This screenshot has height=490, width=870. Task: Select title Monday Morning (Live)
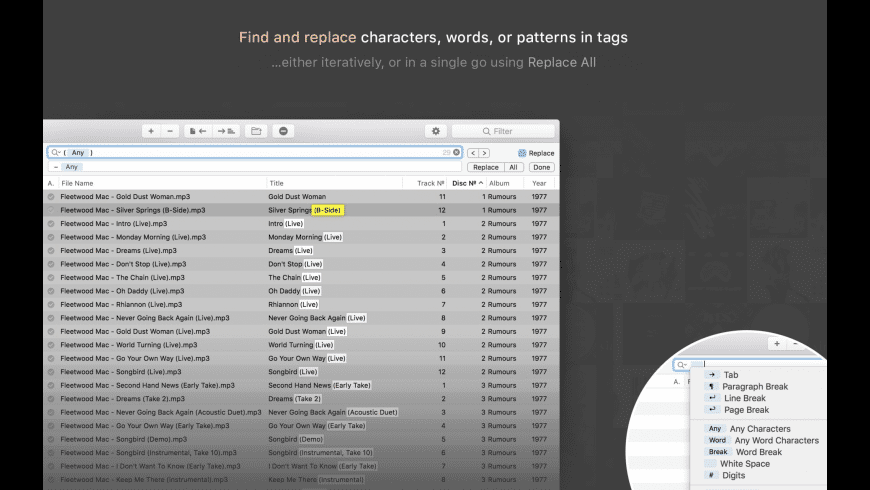coord(305,237)
